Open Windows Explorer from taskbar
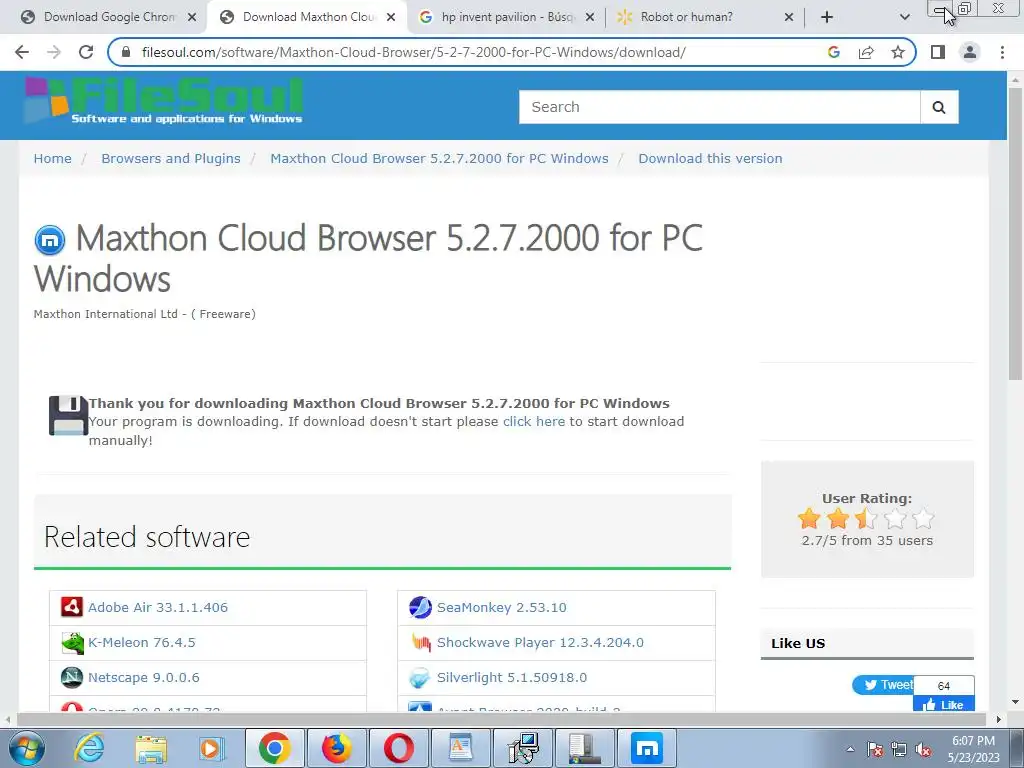Viewport: 1024px width, 768px height. (x=151, y=748)
